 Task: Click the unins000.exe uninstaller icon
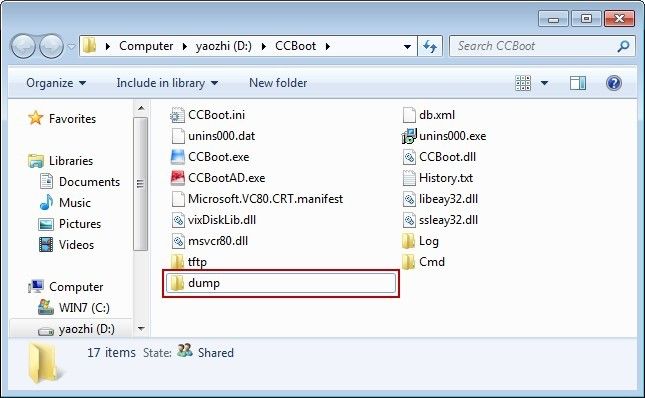409,136
